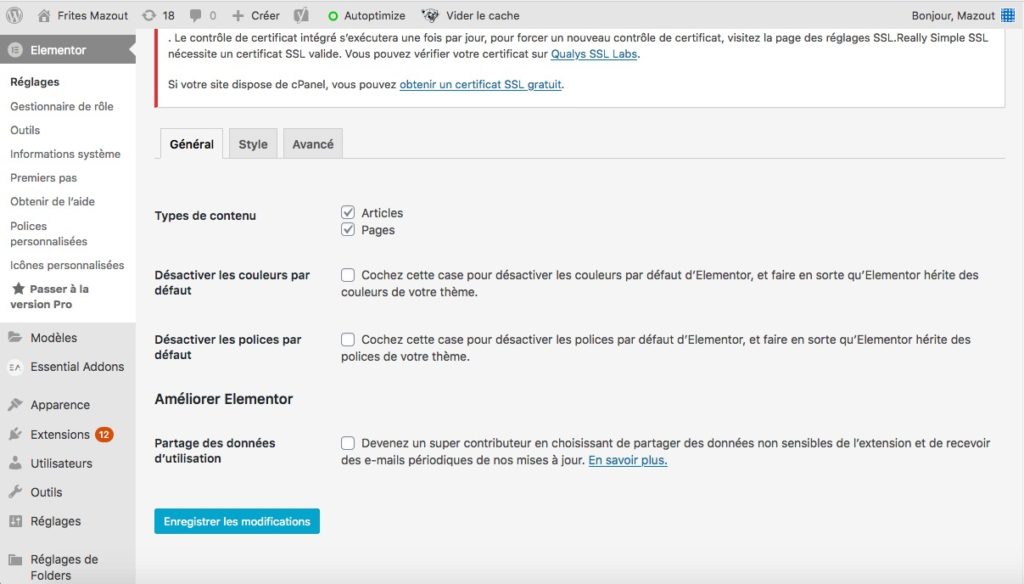1024x584 pixels.
Task: Enable Désactiver les couleurs par défaut
Action: (347, 275)
